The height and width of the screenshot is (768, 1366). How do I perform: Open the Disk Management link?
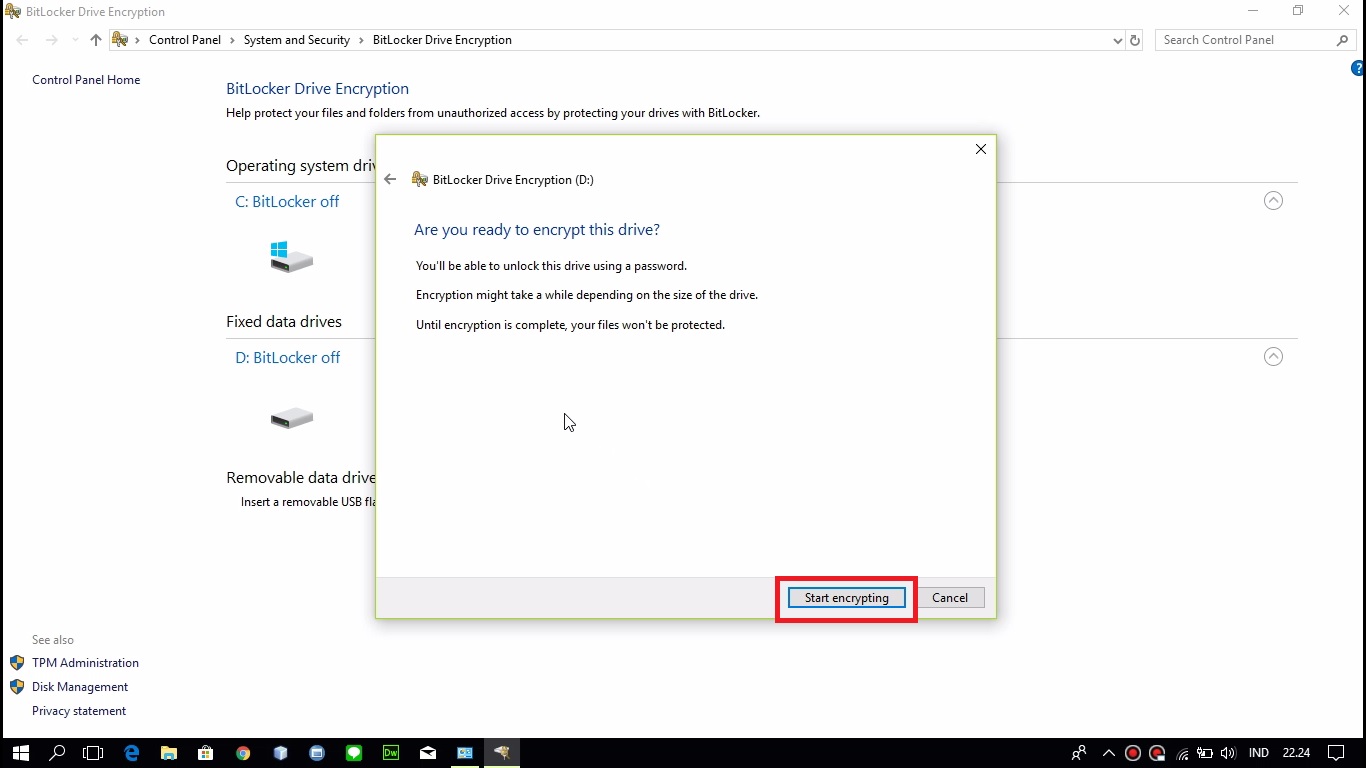tap(80, 687)
